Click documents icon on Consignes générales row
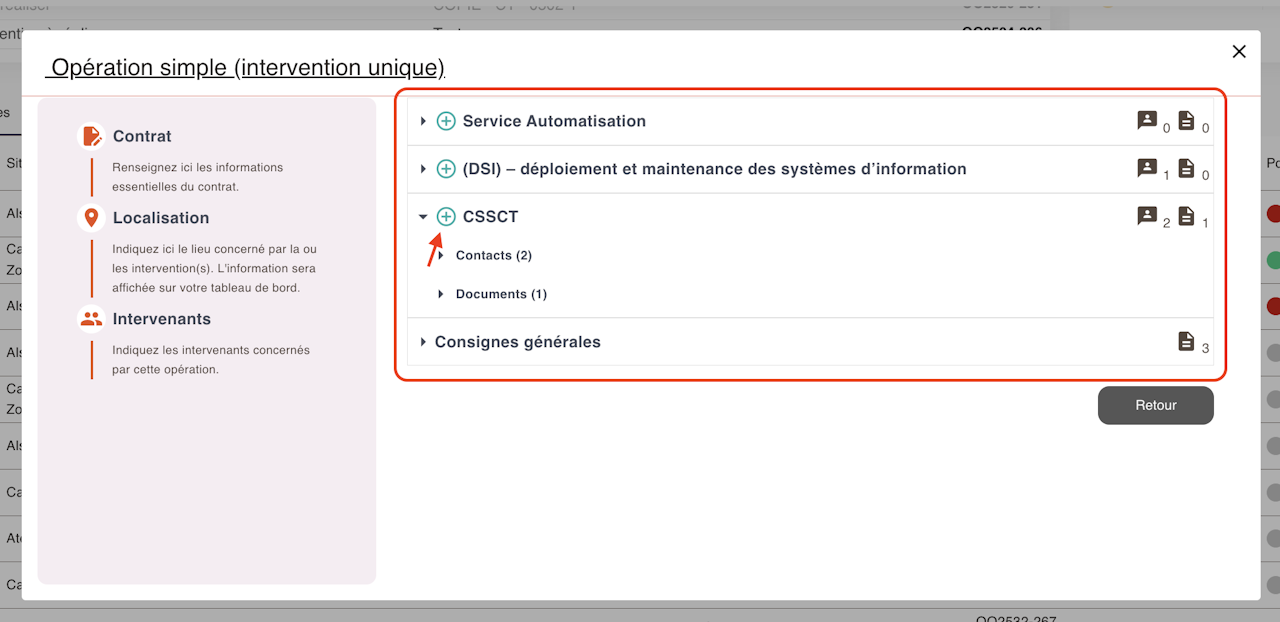Screen dimensions: 1280x622 [1186, 341]
